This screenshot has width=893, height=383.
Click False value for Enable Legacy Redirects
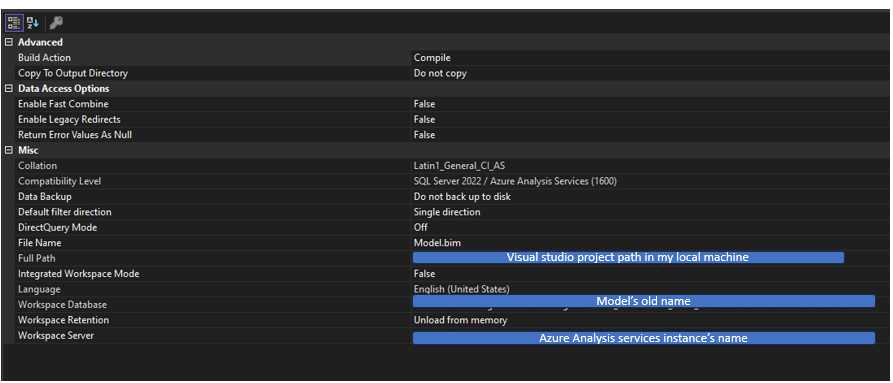coord(424,120)
